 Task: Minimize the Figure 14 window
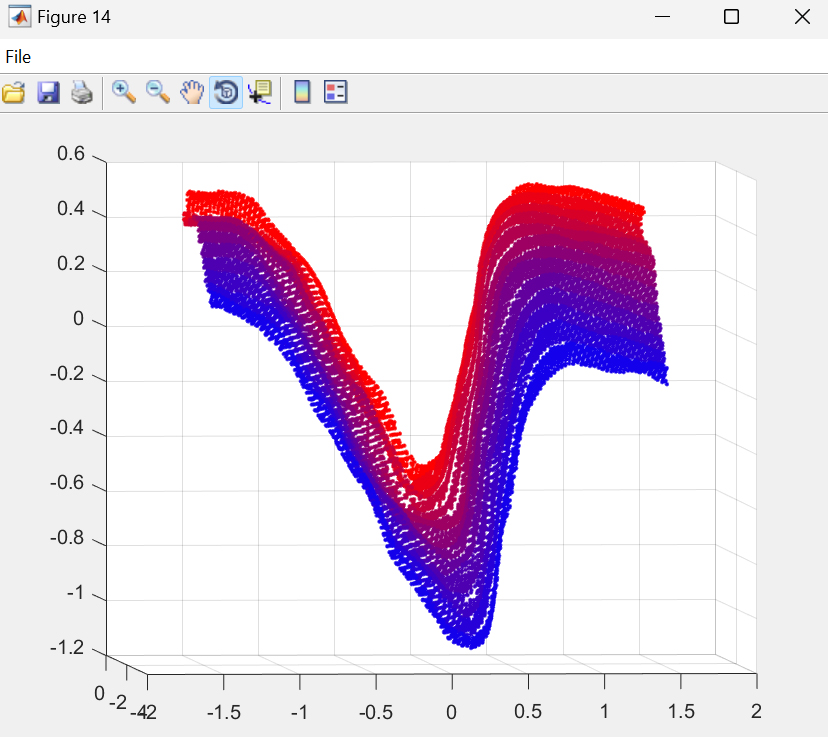click(661, 17)
